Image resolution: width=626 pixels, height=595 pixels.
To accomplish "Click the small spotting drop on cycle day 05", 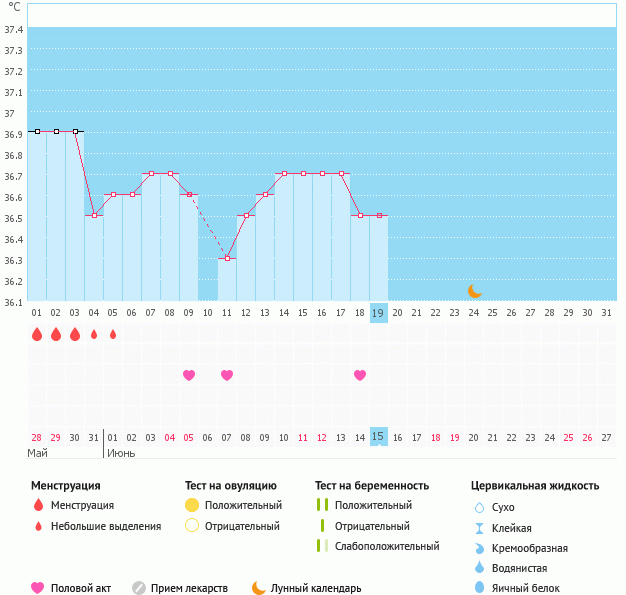I will pyautogui.click(x=113, y=334).
